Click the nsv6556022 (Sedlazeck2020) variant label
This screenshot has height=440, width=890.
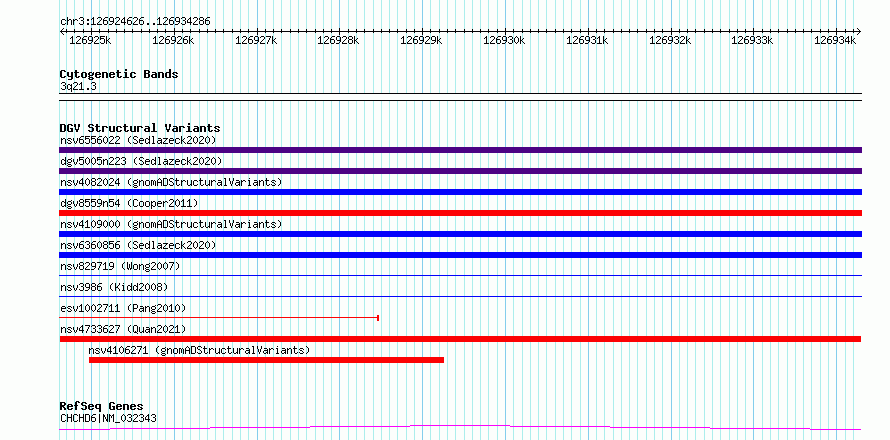[138, 140]
